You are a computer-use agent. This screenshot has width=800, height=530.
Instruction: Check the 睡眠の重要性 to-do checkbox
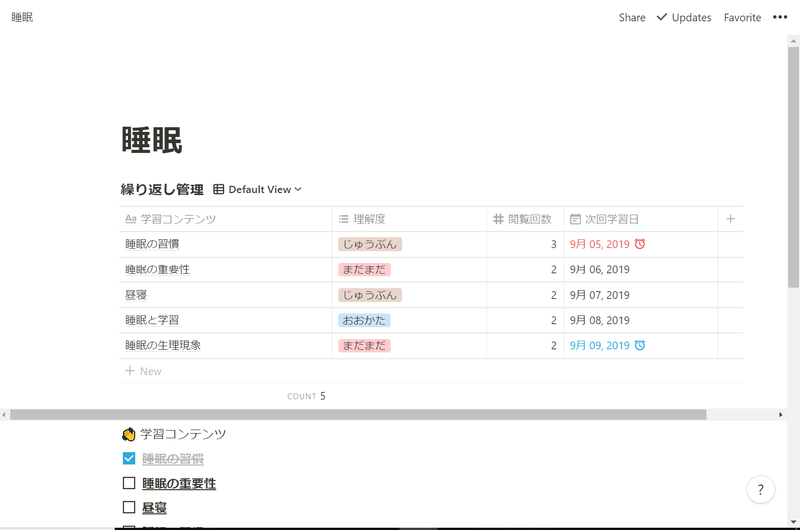pyautogui.click(x=129, y=483)
